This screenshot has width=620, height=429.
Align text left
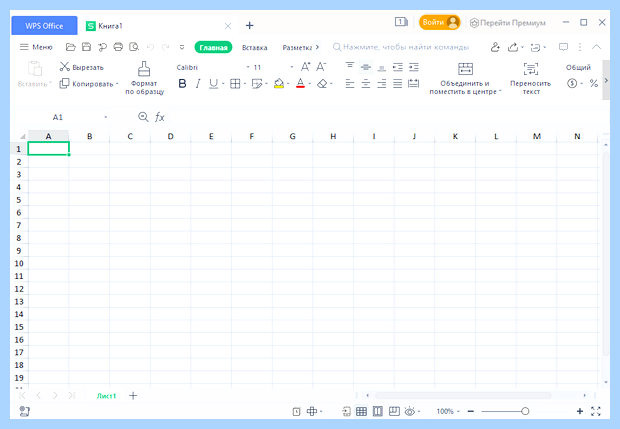point(350,83)
